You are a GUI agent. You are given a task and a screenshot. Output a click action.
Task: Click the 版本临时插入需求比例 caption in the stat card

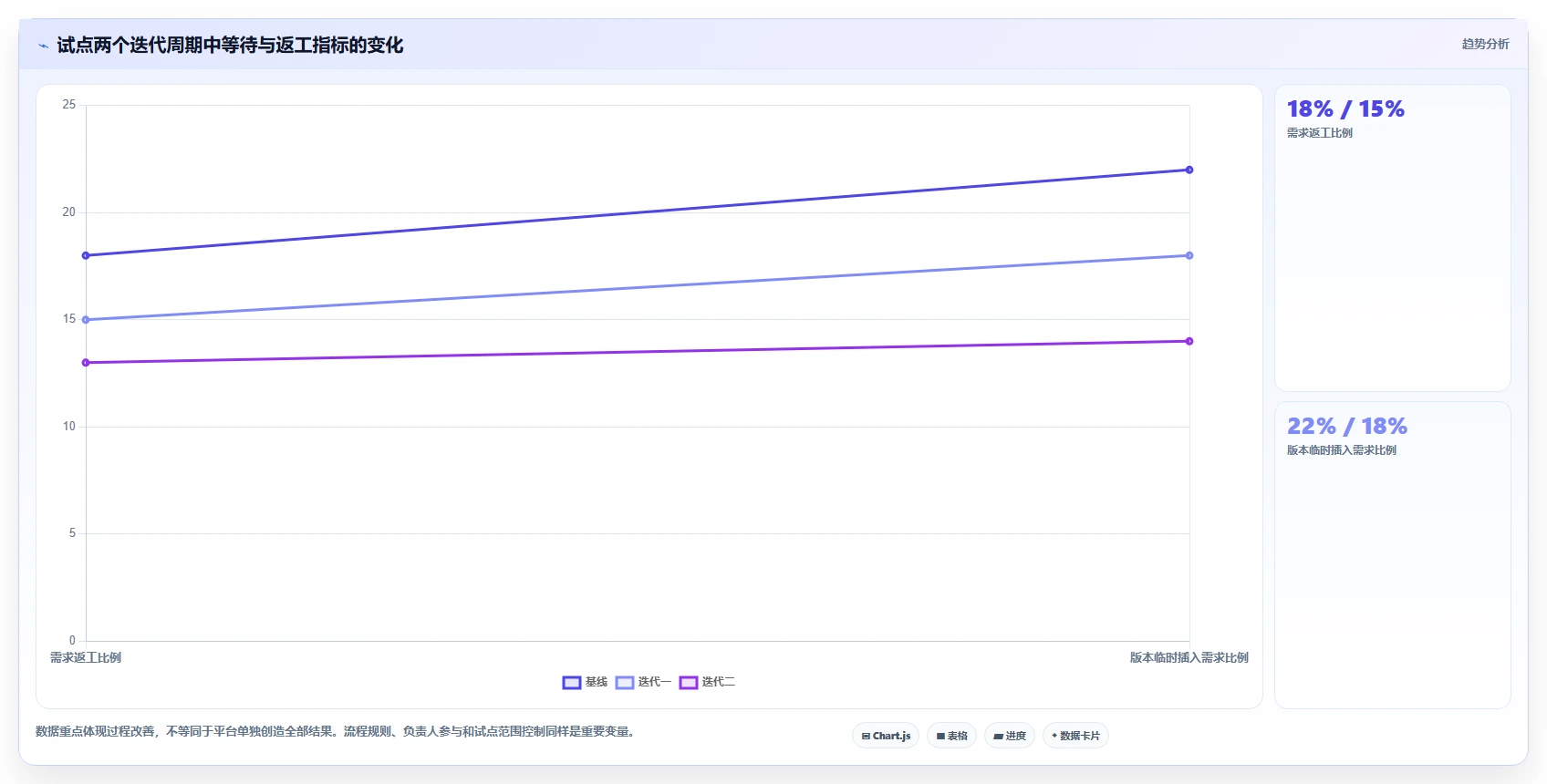[1342, 450]
